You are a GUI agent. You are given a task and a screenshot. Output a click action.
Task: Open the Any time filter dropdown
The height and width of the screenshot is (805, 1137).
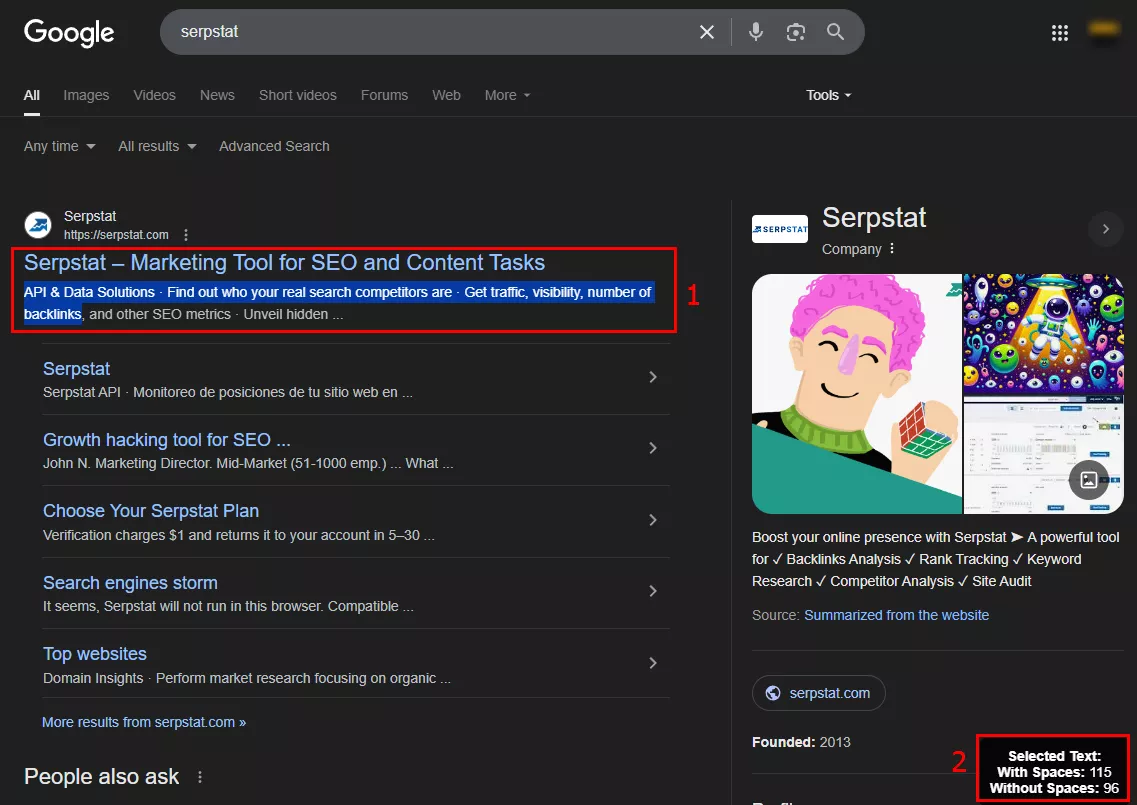[59, 146]
